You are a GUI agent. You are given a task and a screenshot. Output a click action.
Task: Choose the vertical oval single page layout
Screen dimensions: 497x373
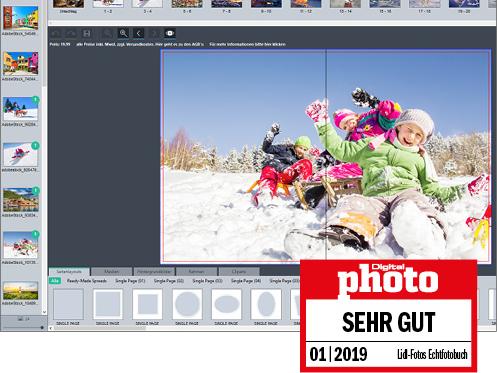click(266, 304)
